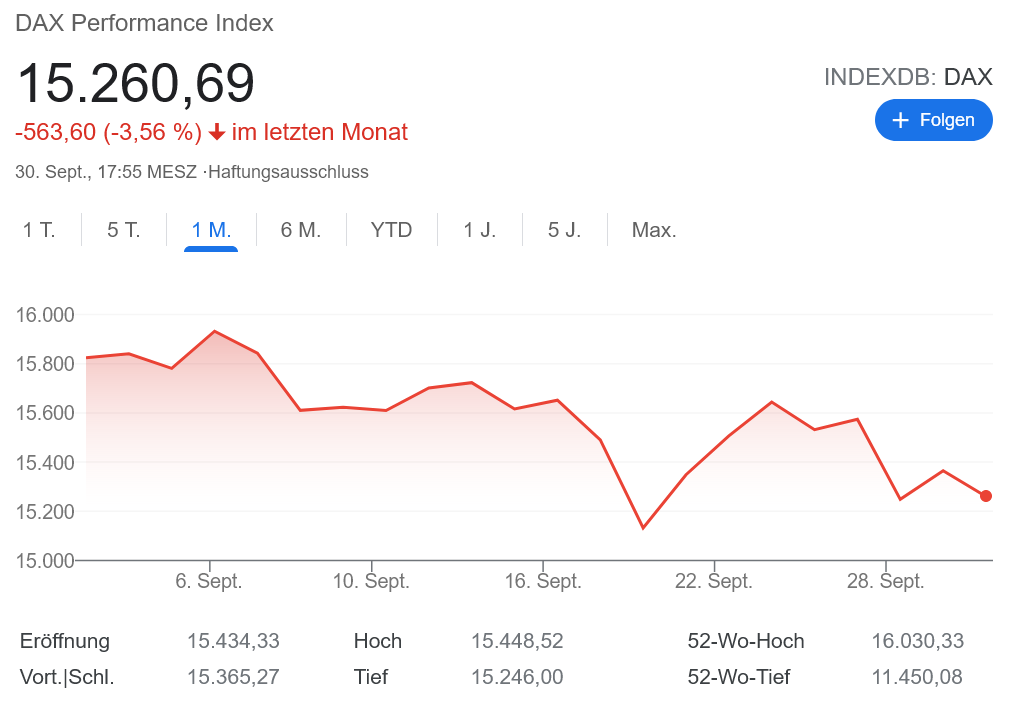Switch to the 1 J. range
The image size is (1009, 716).
[x=480, y=230]
